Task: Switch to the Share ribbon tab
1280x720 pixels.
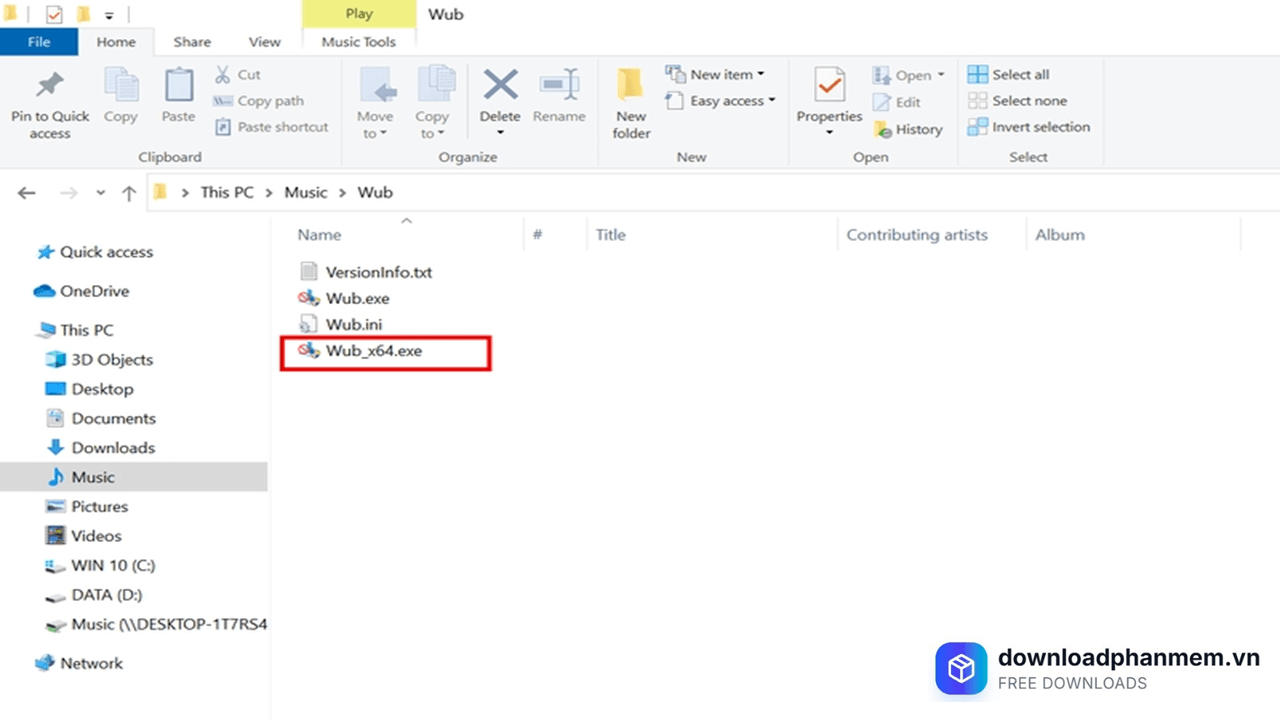Action: 191,42
